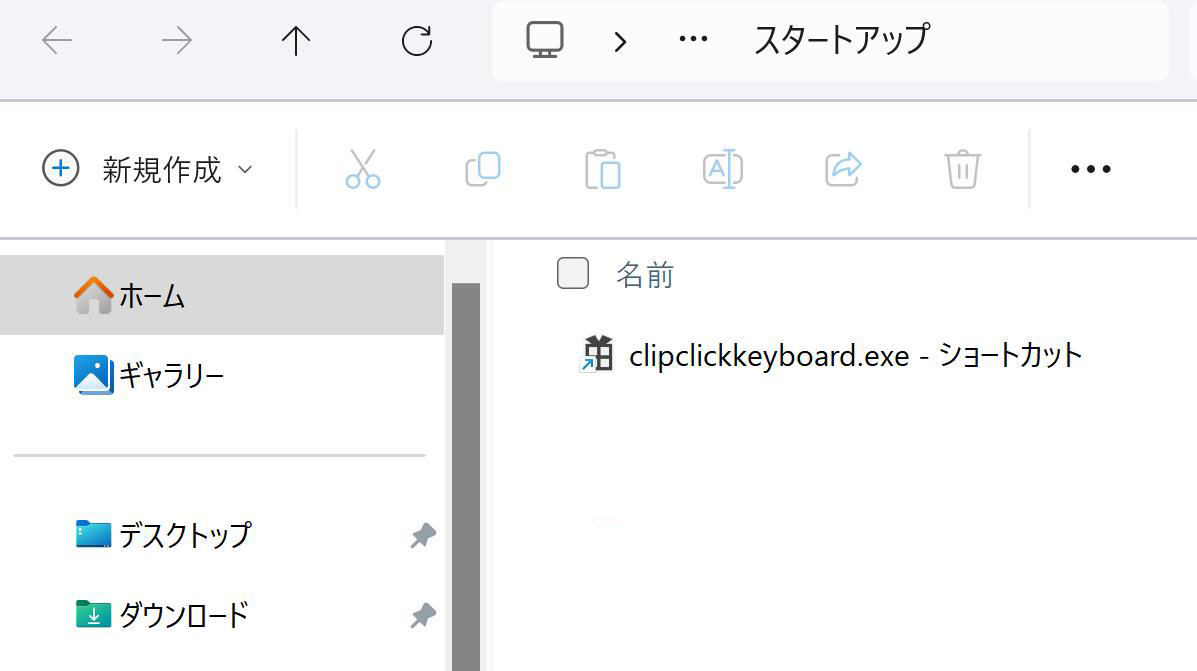The height and width of the screenshot is (671, 1197).
Task: Click the Delete trash can icon
Action: (962, 169)
